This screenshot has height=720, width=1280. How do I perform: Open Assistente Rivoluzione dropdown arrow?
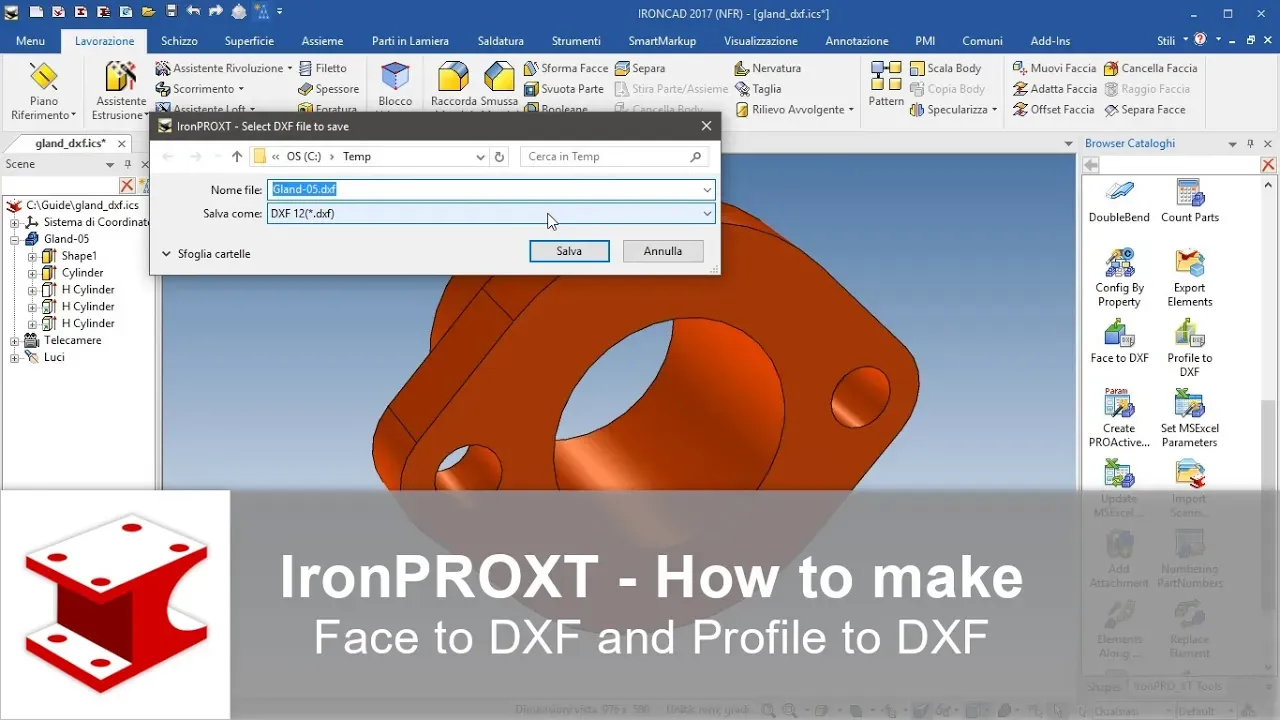click(290, 69)
